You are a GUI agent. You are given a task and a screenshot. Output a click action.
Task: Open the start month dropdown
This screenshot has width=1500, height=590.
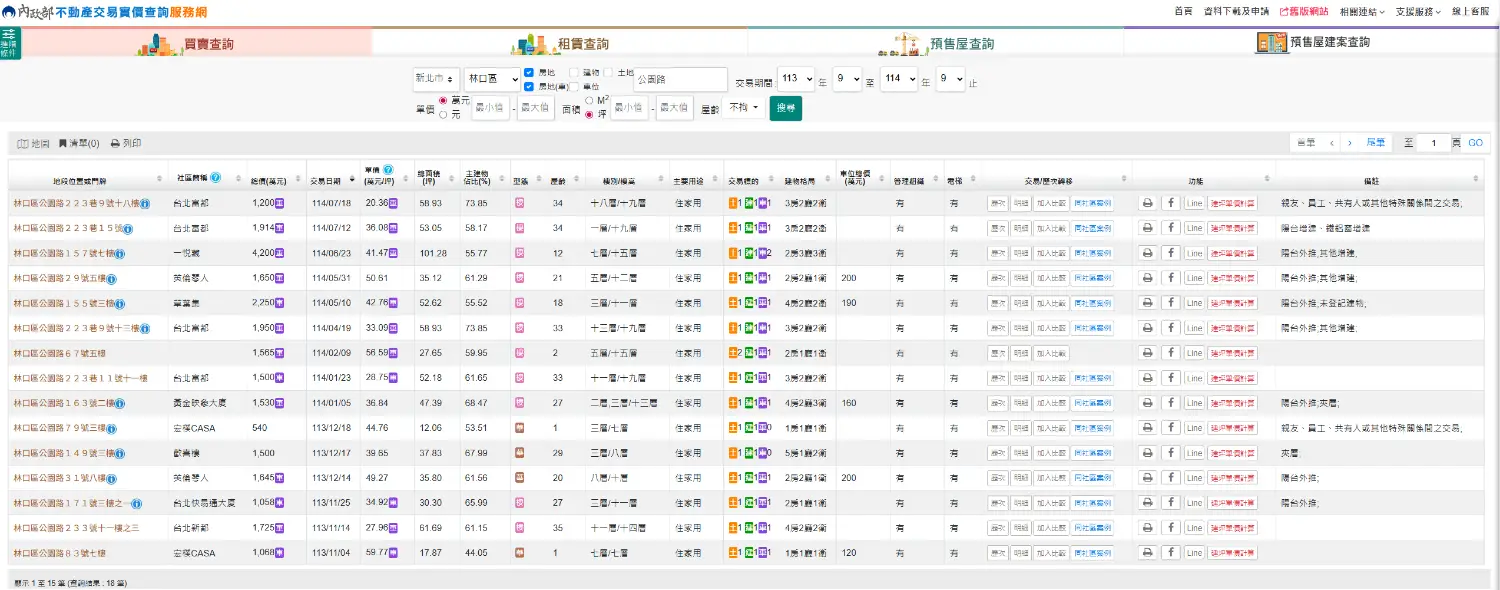click(847, 80)
